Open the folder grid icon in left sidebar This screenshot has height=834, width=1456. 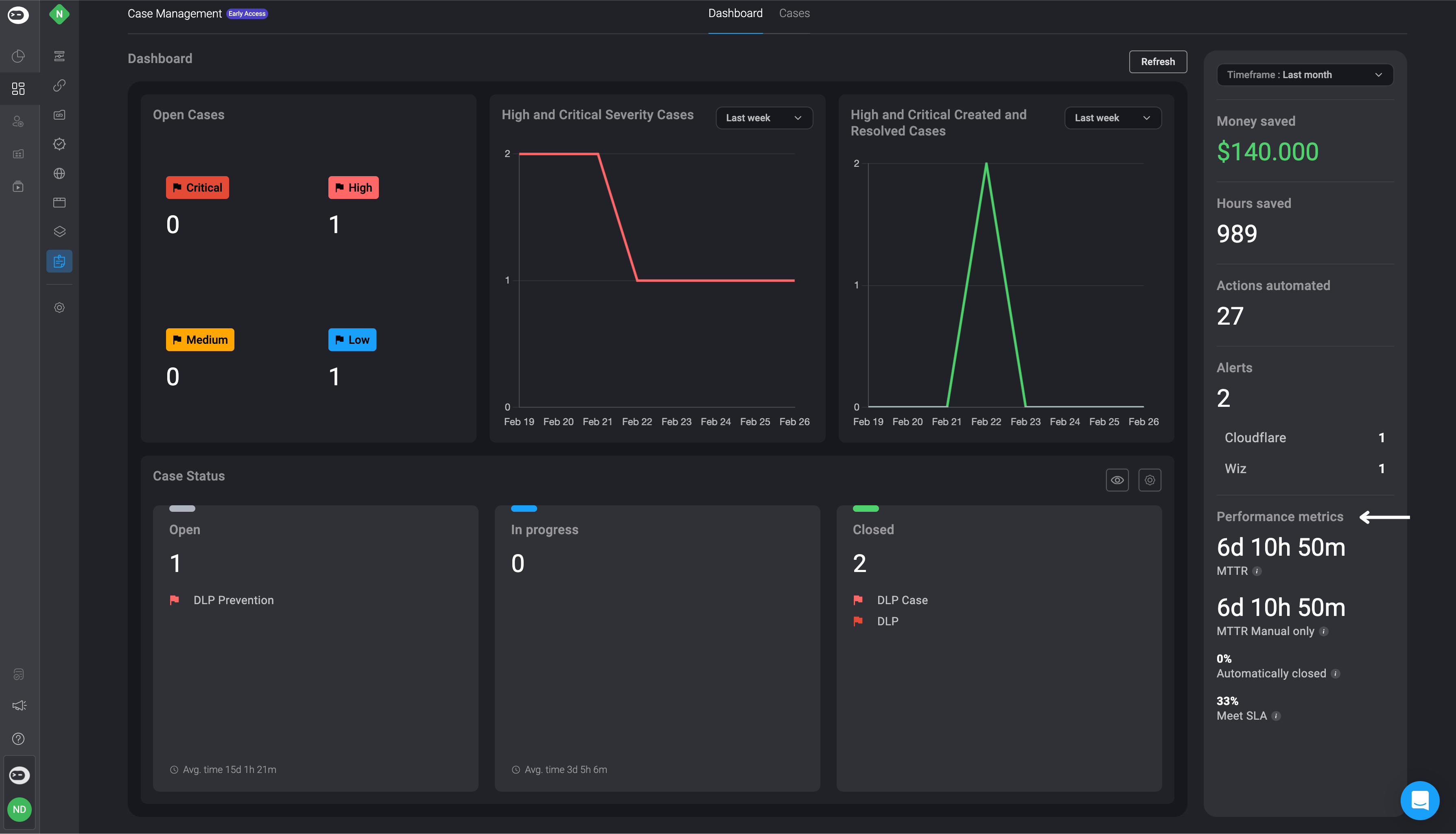(x=18, y=154)
